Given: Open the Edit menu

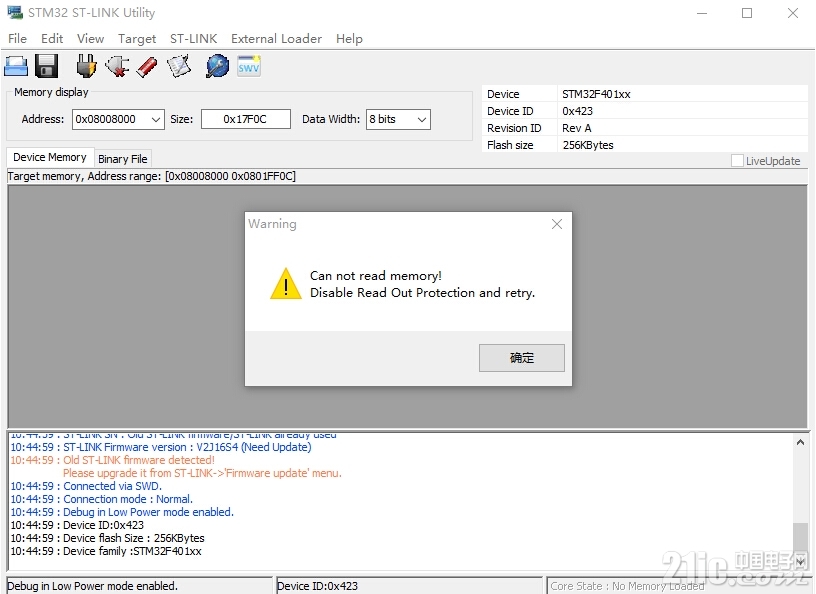Looking at the screenshot, I should click(x=52, y=39).
